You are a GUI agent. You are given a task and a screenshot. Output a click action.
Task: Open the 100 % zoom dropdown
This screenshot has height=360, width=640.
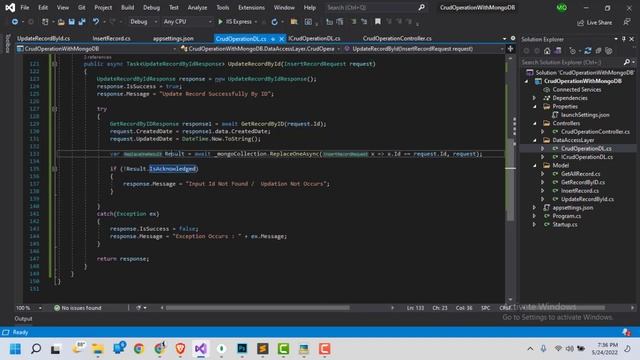(29, 308)
